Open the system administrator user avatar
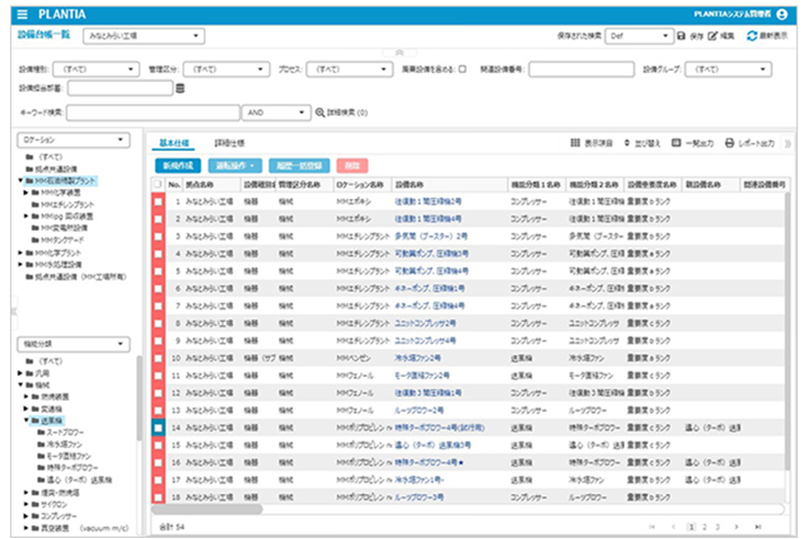This screenshot has width=809, height=539. (782, 14)
